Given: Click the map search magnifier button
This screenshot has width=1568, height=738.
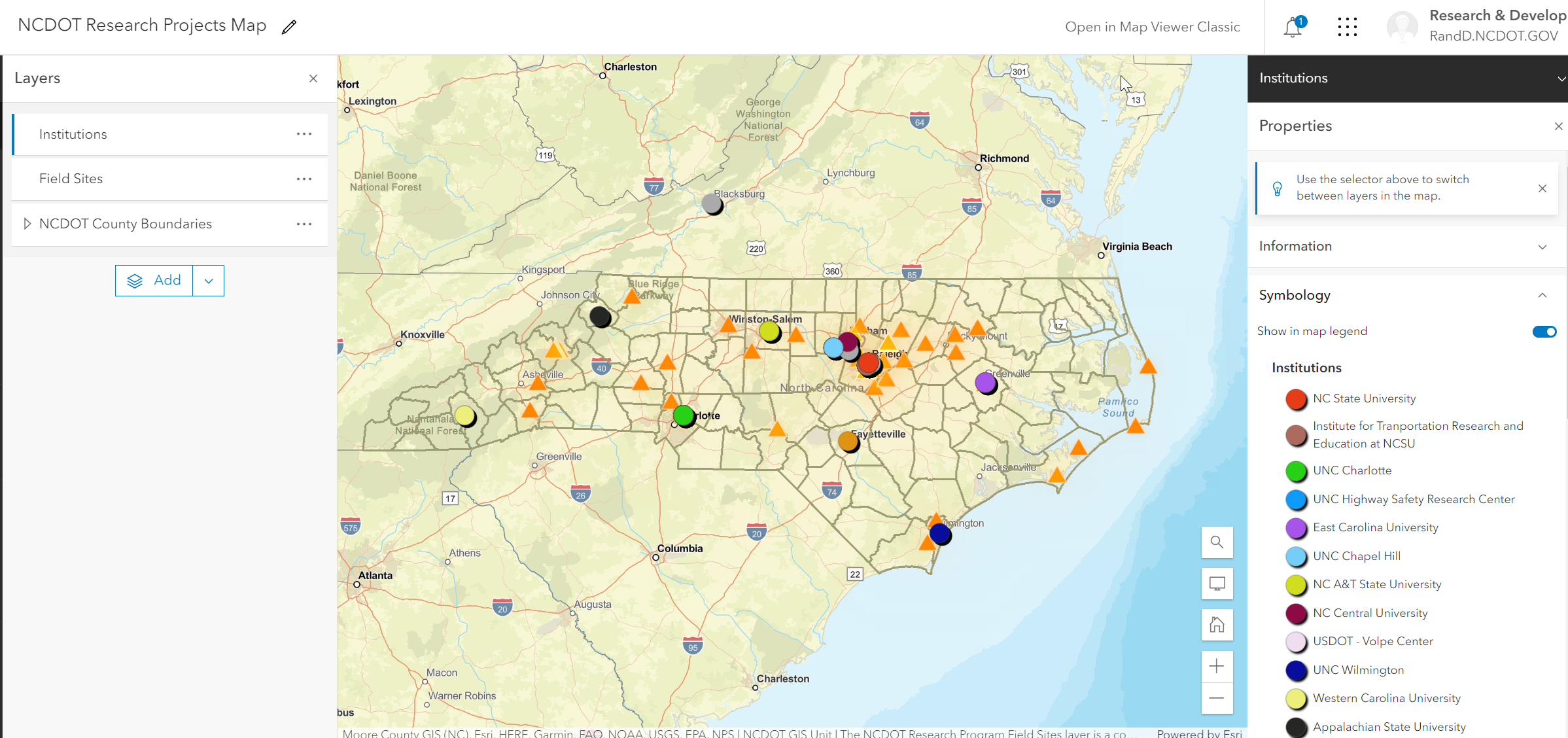Looking at the screenshot, I should [1217, 542].
